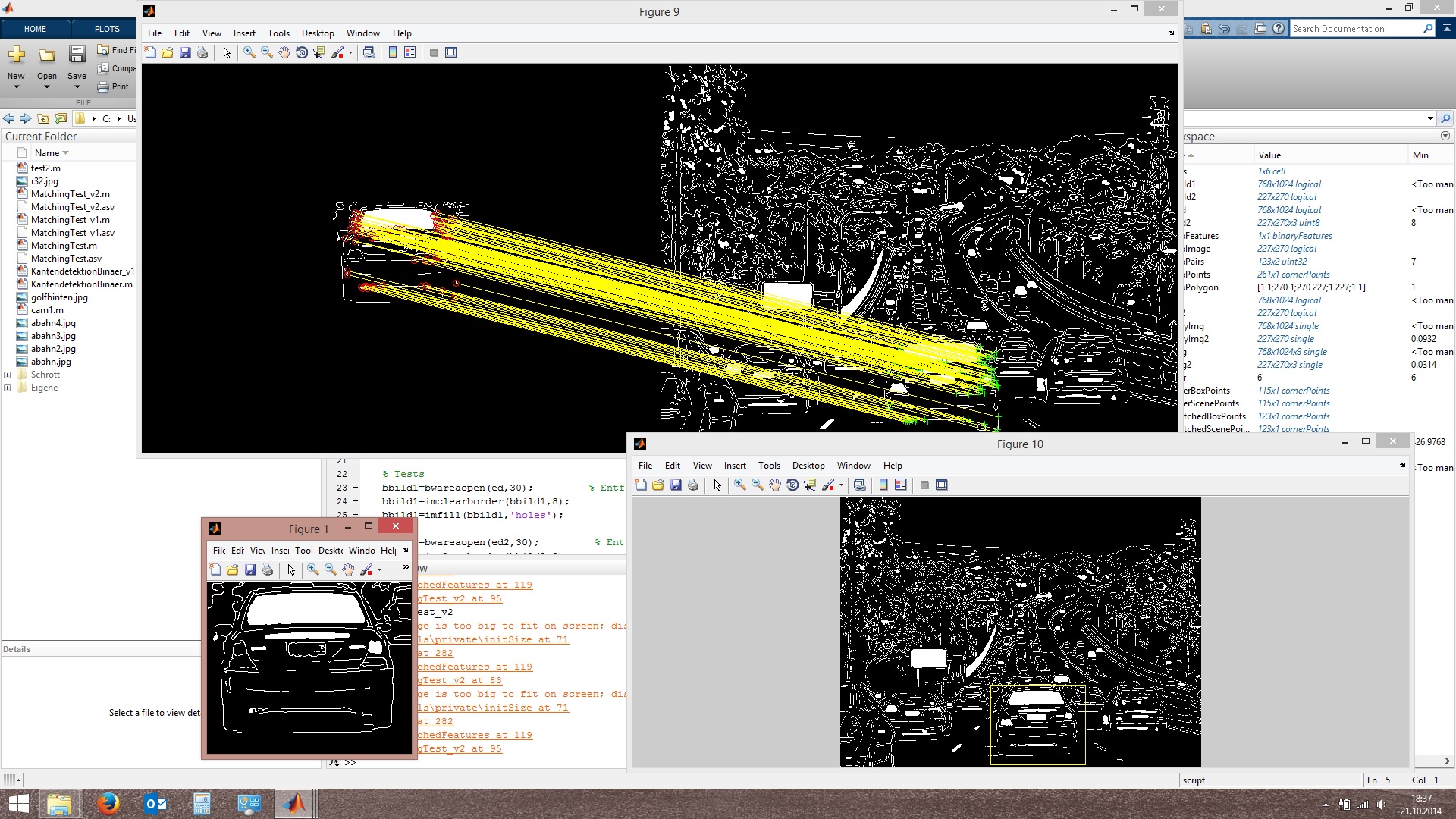
Task: Click Print Figure icon in Figure 10 toolbar
Action: pyautogui.click(x=693, y=485)
